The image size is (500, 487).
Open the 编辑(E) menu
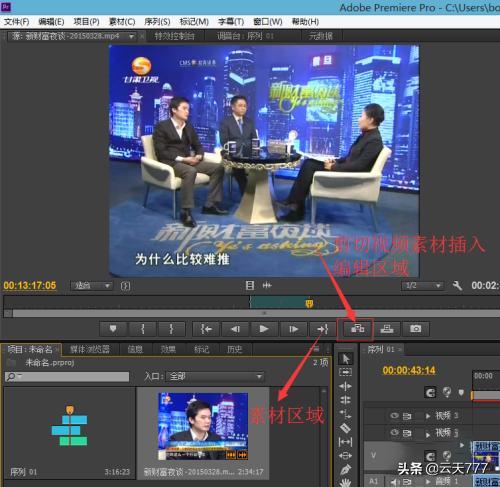click(x=51, y=22)
